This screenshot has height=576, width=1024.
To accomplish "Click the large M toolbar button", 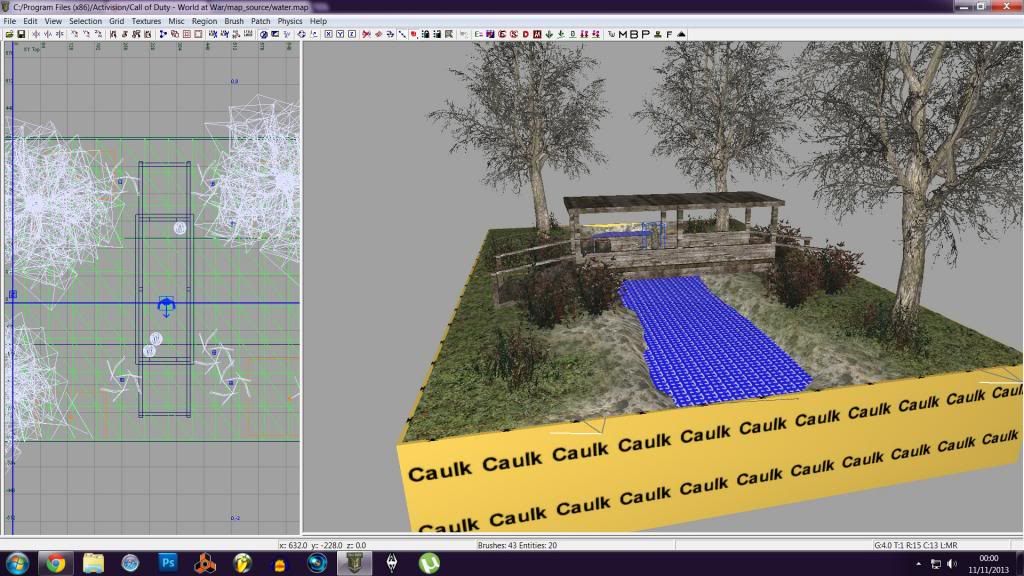I will point(622,34).
